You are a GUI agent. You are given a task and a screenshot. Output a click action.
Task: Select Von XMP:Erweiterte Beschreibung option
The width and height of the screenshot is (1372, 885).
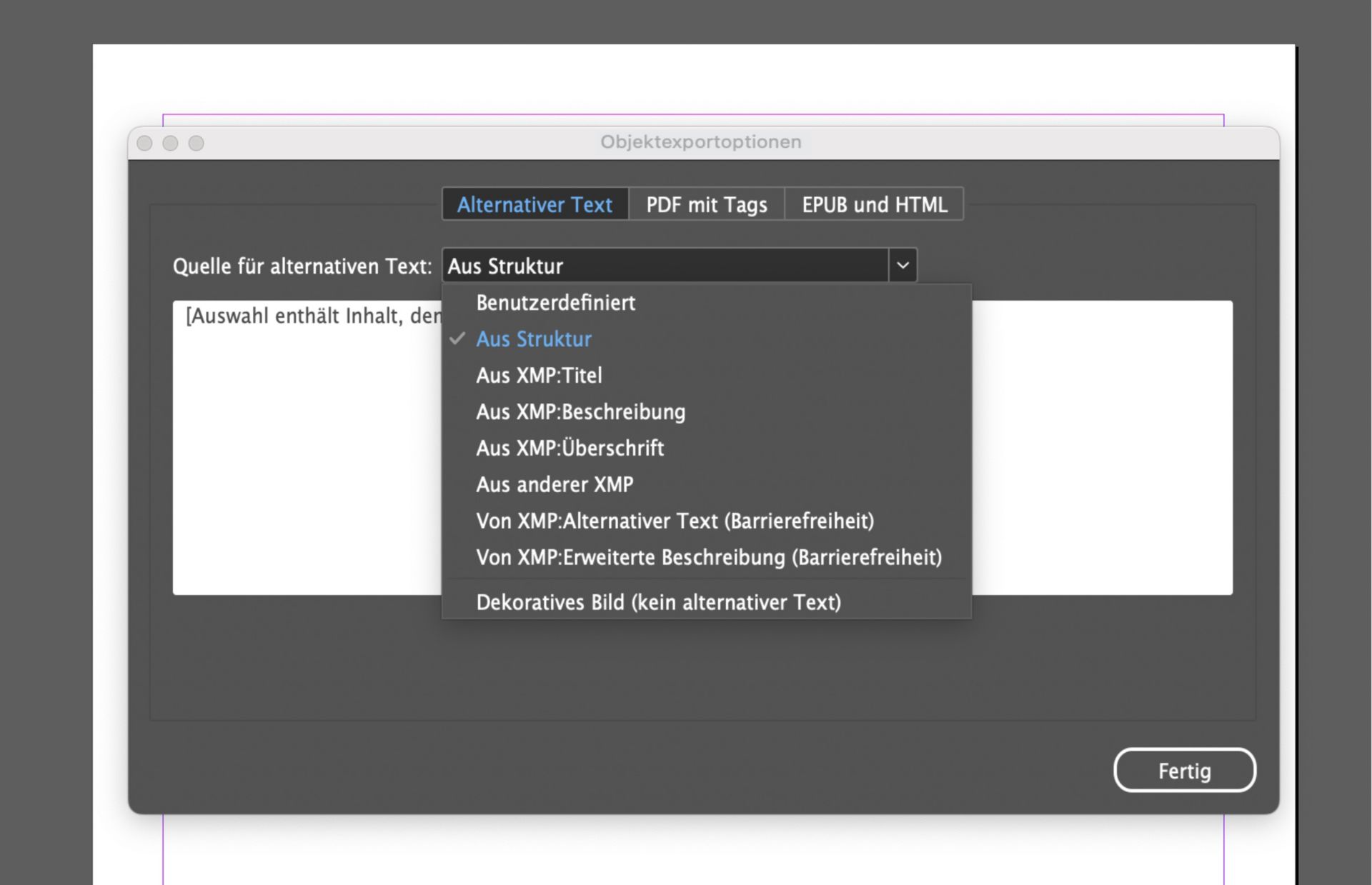click(710, 557)
